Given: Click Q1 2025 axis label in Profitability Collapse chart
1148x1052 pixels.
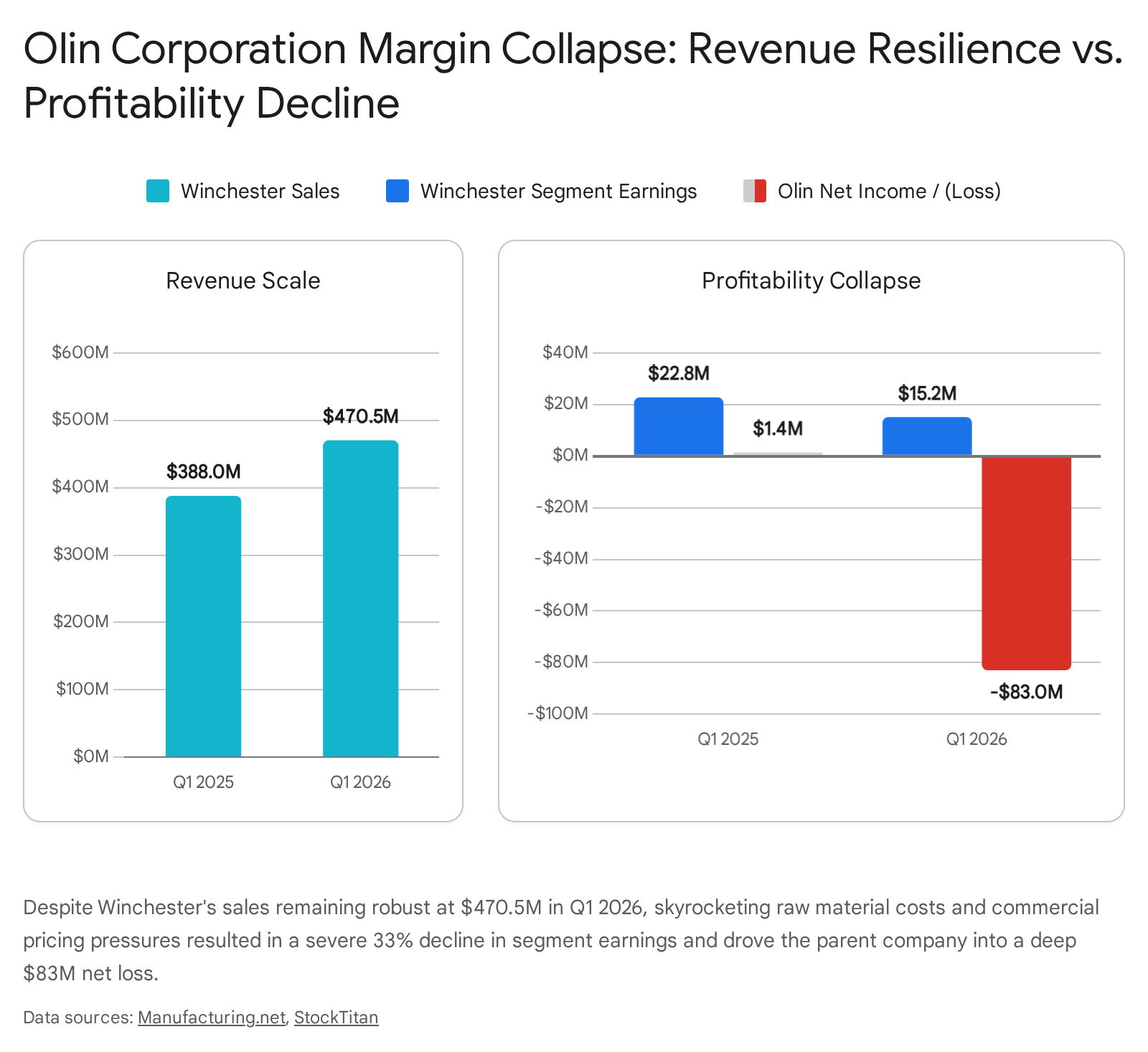Looking at the screenshot, I should tap(728, 739).
